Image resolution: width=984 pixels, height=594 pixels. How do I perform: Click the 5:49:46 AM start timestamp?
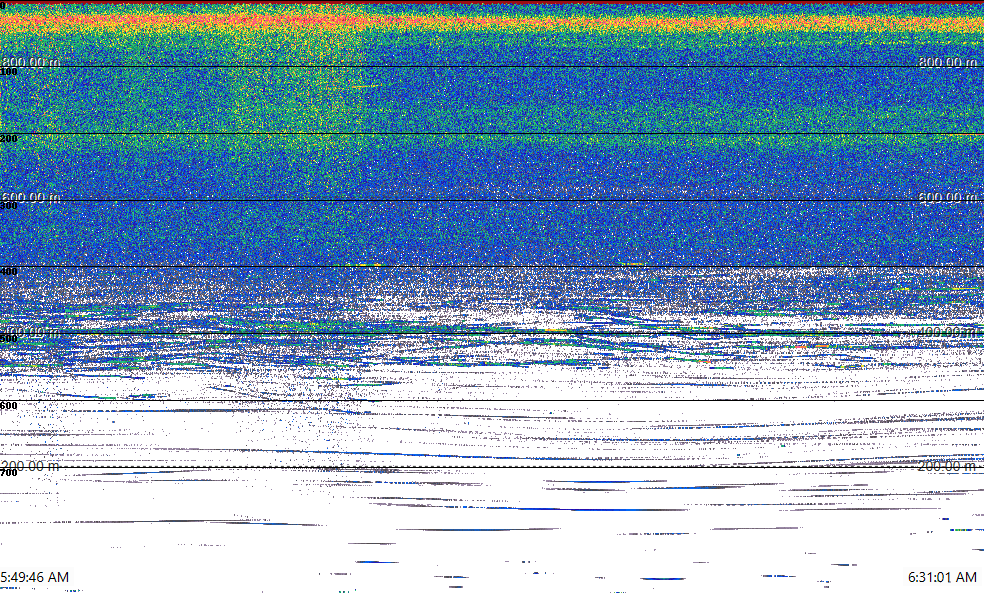35,577
